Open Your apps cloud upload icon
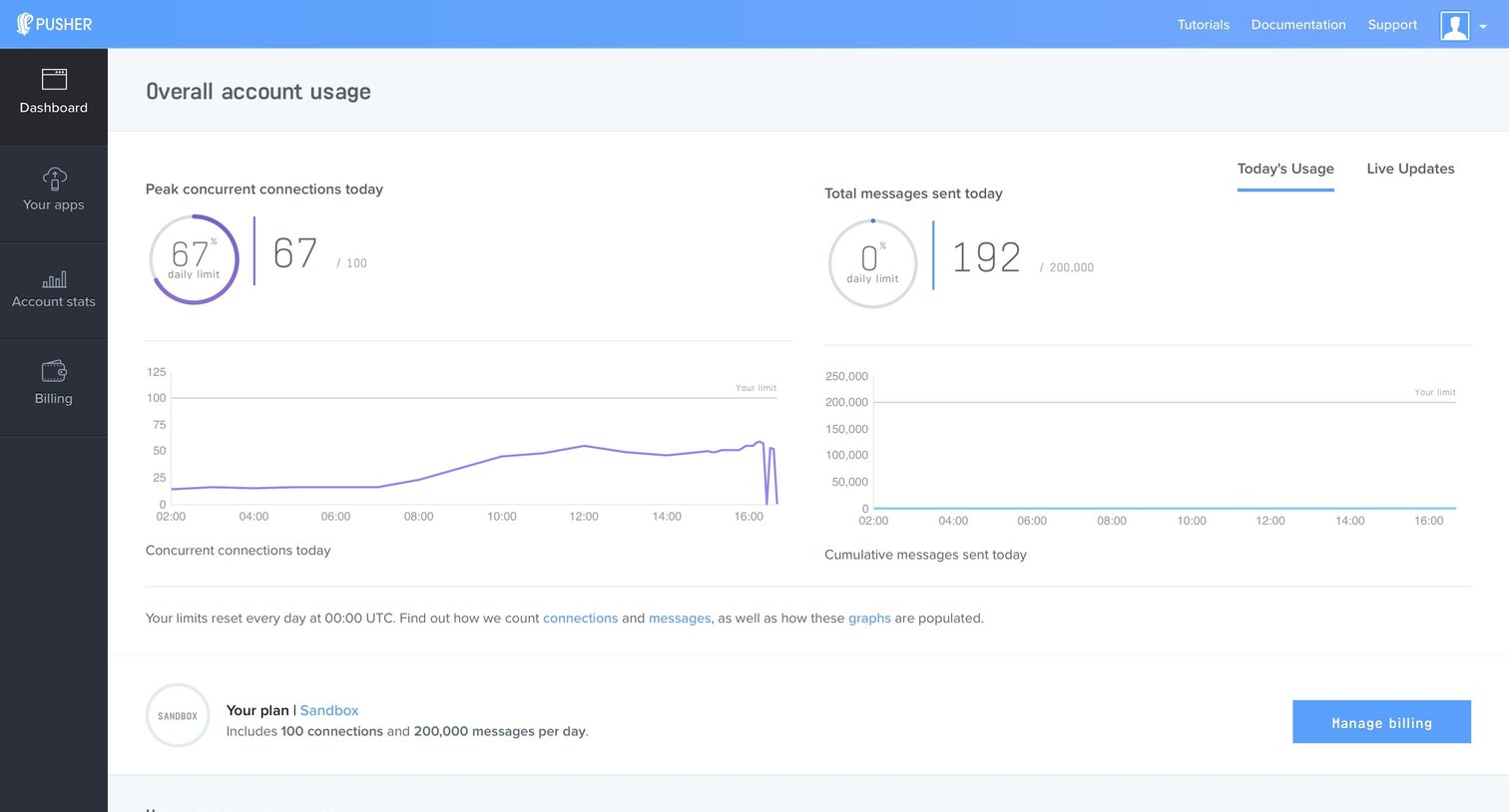1509x812 pixels. tap(54, 179)
